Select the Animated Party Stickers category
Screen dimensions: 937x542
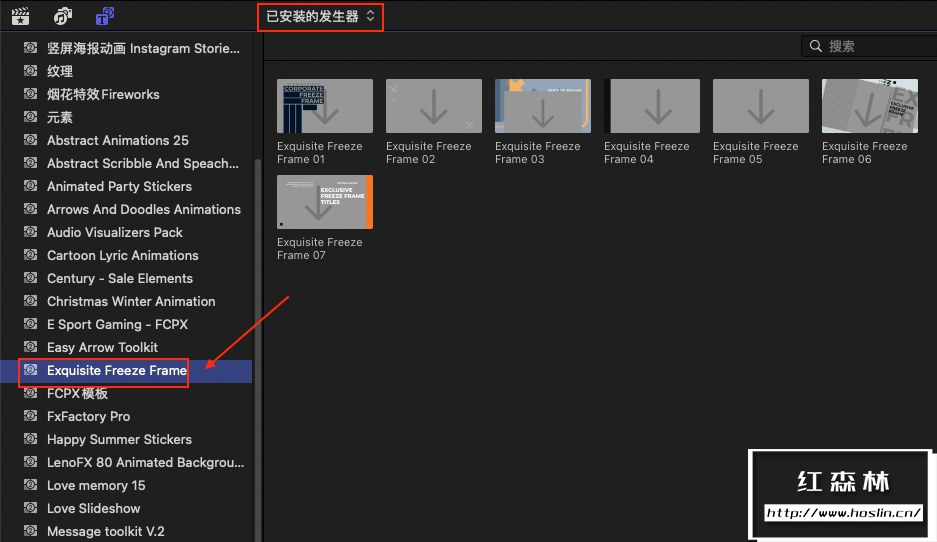tap(126, 186)
